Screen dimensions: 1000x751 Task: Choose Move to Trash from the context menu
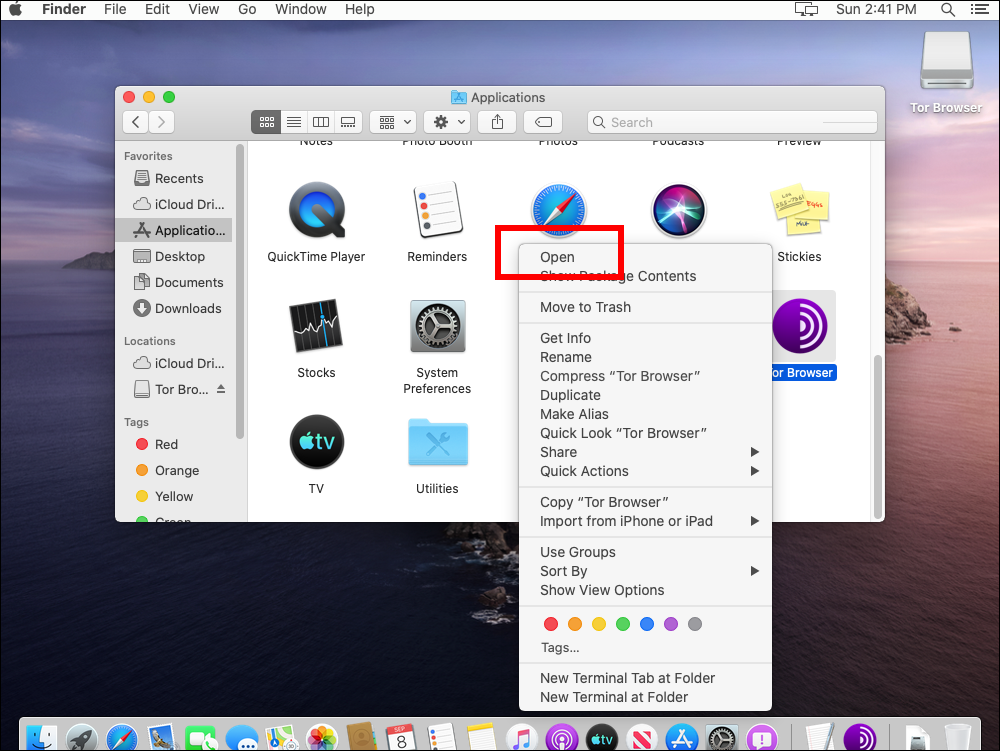pyautogui.click(x=585, y=307)
